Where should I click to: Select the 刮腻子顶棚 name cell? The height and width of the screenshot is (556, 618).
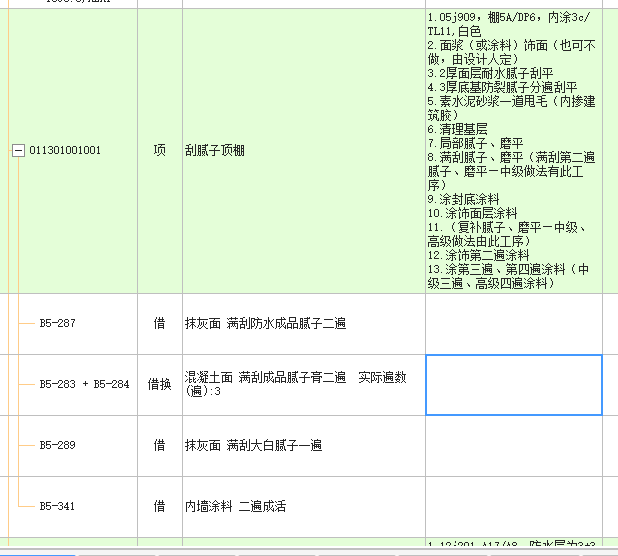(x=304, y=151)
